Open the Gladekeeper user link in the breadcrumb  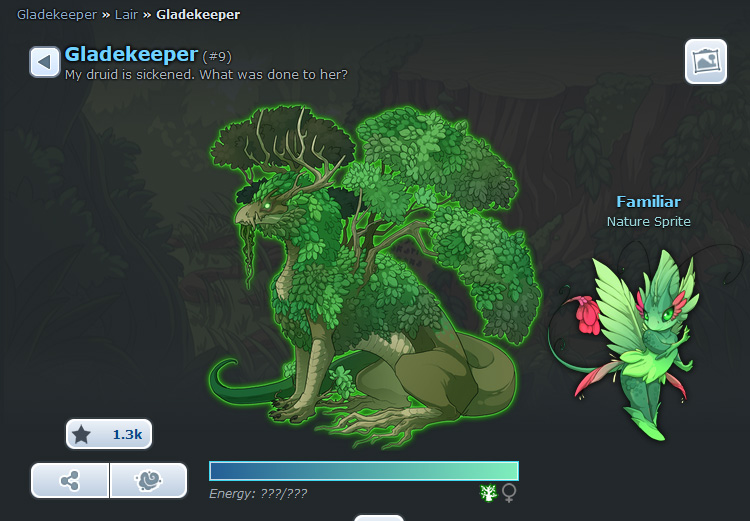coord(57,15)
